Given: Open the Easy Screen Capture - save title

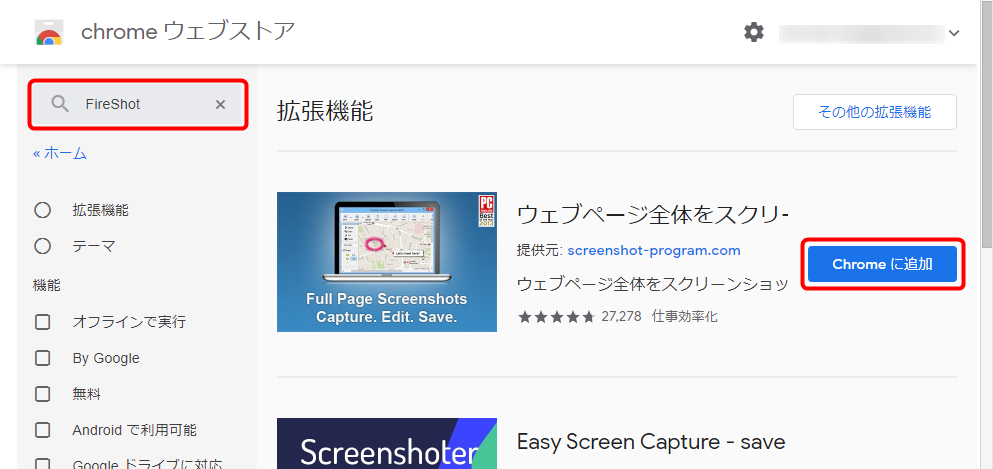Looking at the screenshot, I should (651, 441).
